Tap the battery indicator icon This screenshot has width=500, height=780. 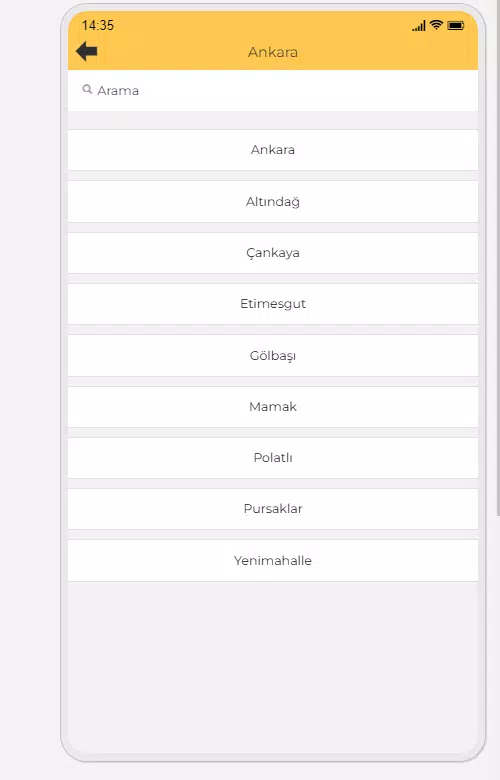coord(456,25)
